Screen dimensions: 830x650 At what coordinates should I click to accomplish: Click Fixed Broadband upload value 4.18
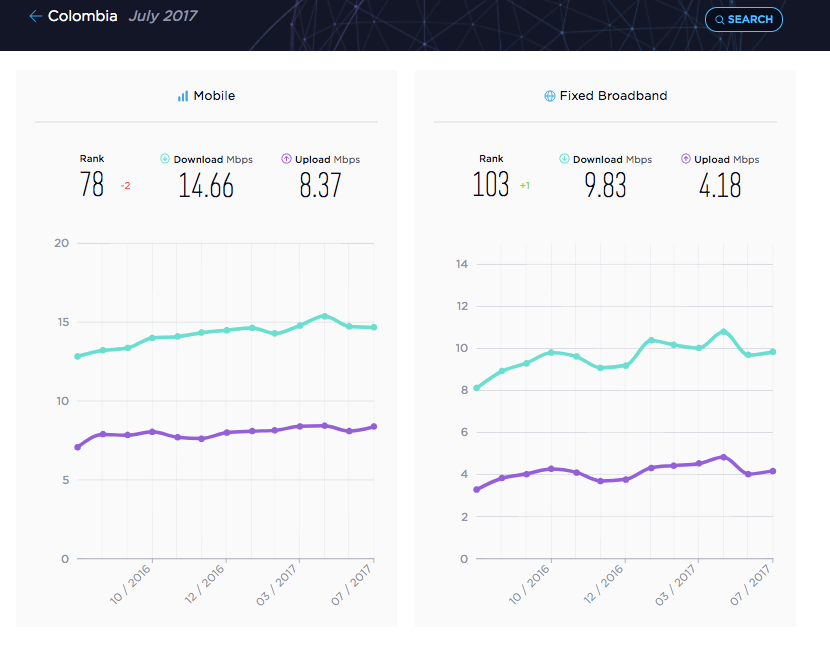(x=719, y=185)
